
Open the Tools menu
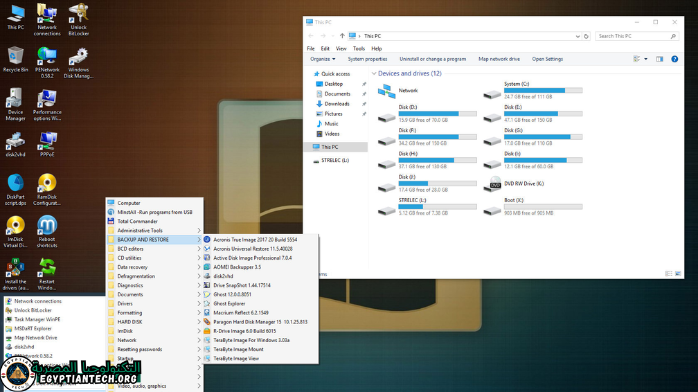[359, 48]
